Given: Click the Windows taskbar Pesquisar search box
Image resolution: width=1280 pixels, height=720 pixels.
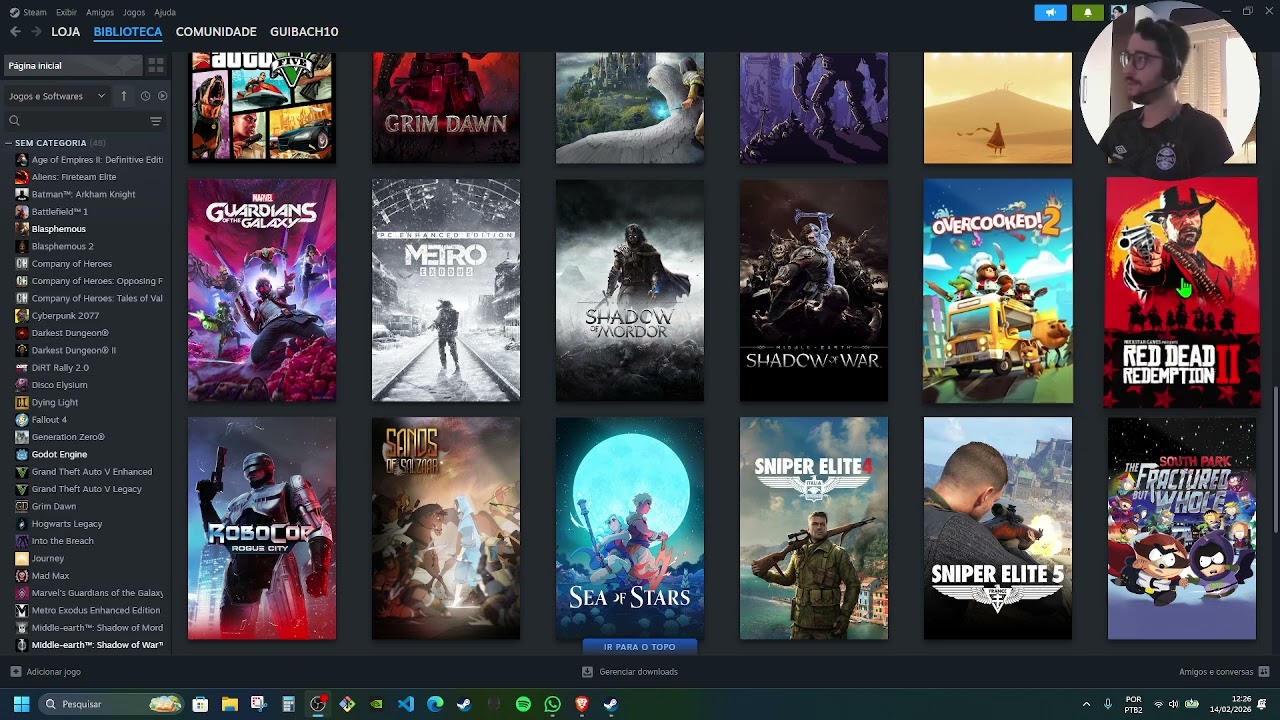Looking at the screenshot, I should point(112,704).
